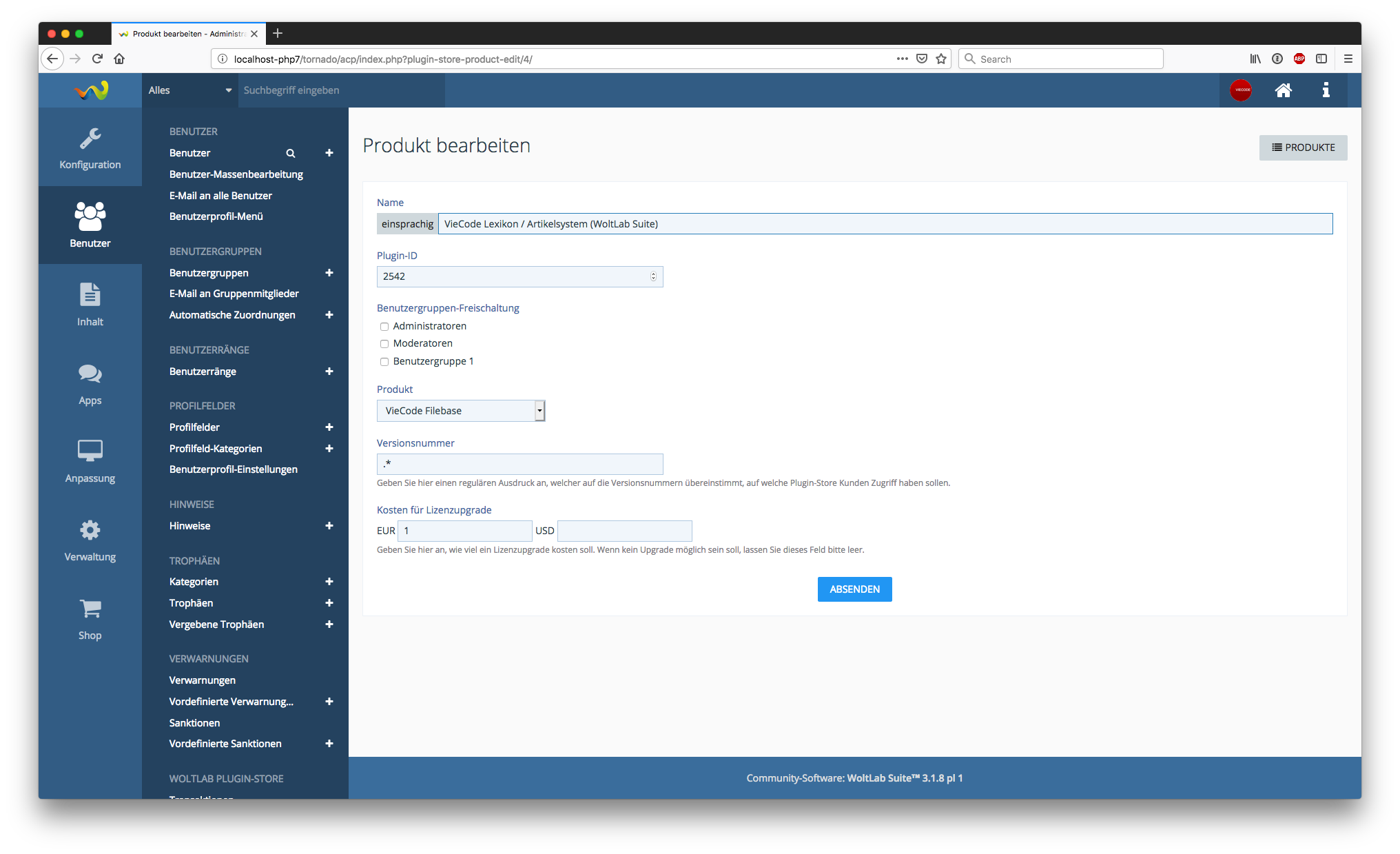Viewport: 1400px width, 854px height.
Task: Click the home icon in header
Action: (x=1283, y=90)
